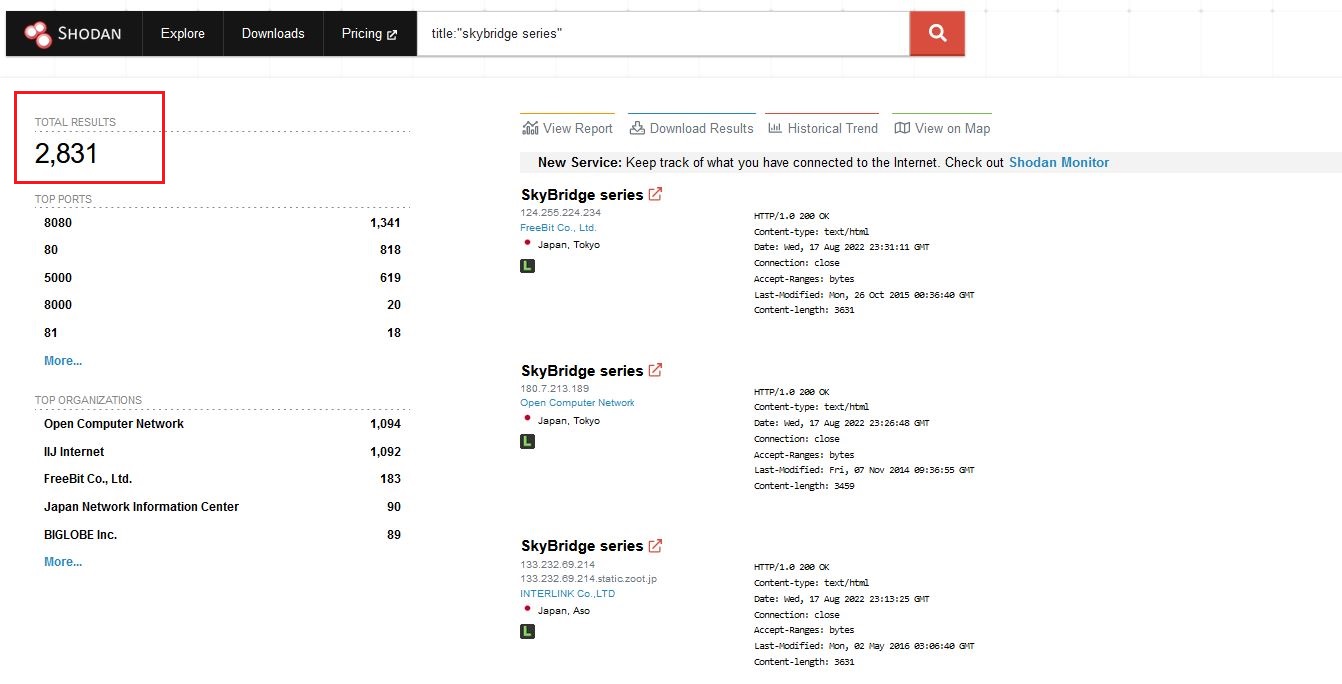Click the green L badge under 180.7.213.189
Image resolution: width=1342 pixels, height=684 pixels.
point(528,441)
